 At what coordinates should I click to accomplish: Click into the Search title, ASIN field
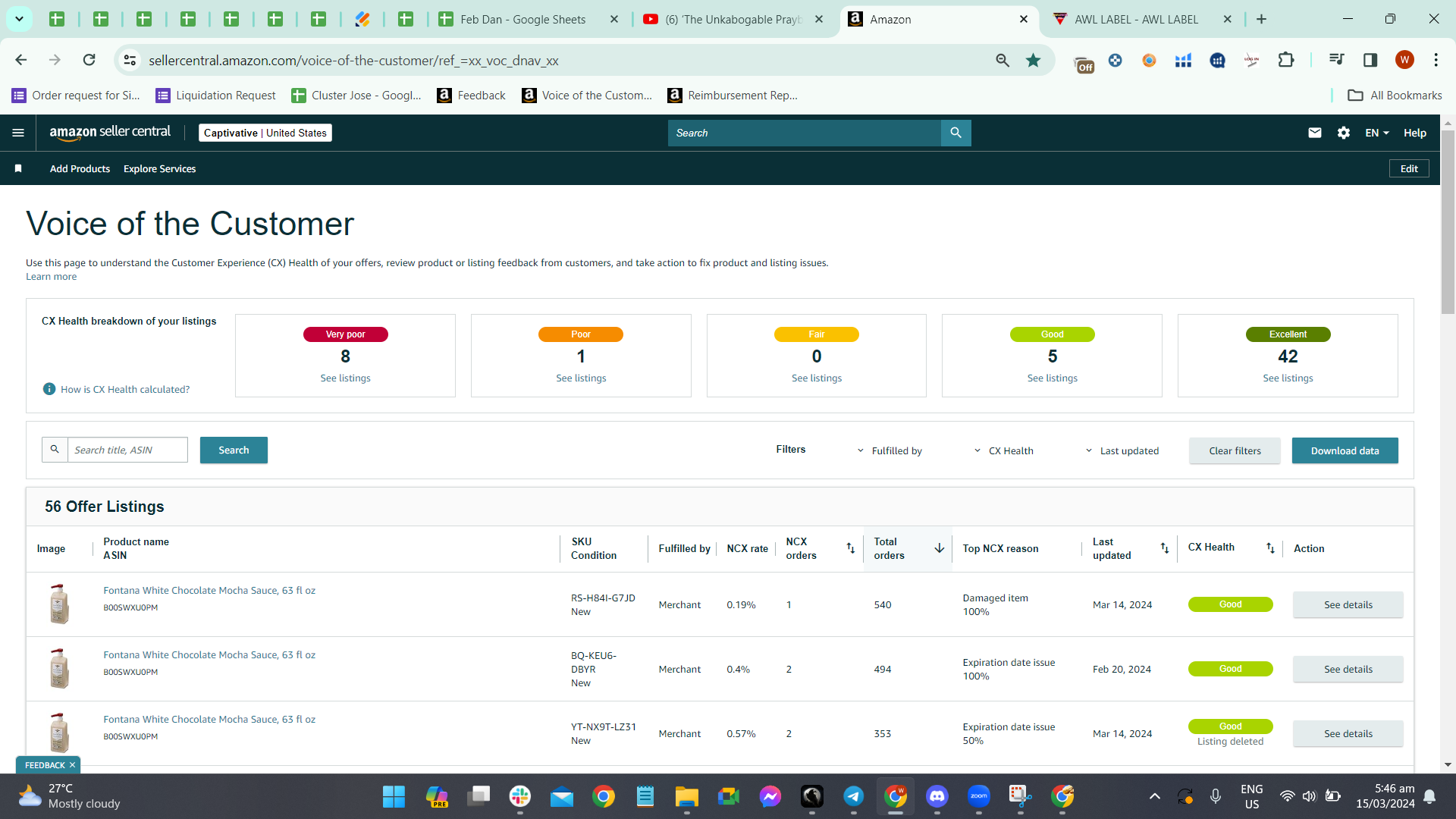(x=127, y=450)
